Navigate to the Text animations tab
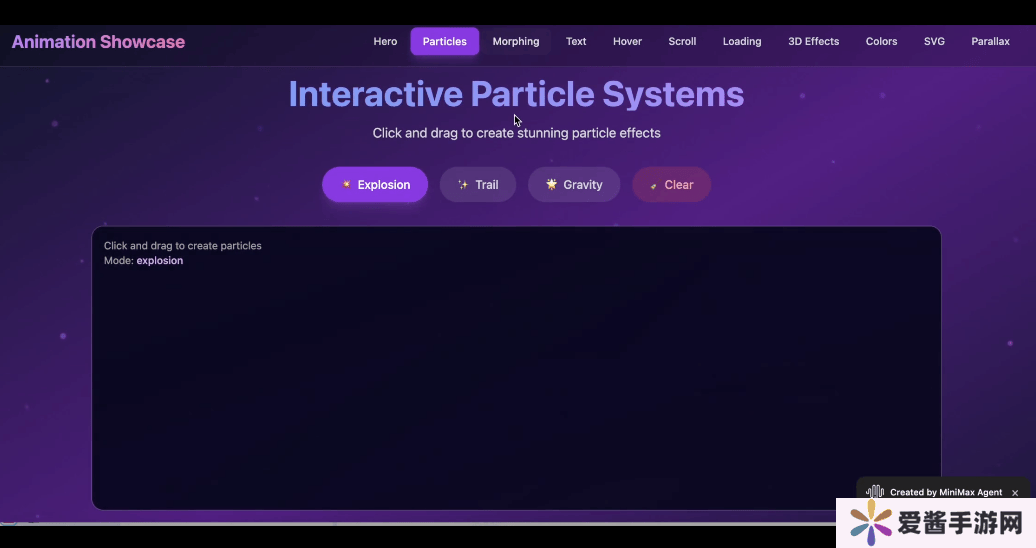The image size is (1036, 548). pyautogui.click(x=576, y=42)
